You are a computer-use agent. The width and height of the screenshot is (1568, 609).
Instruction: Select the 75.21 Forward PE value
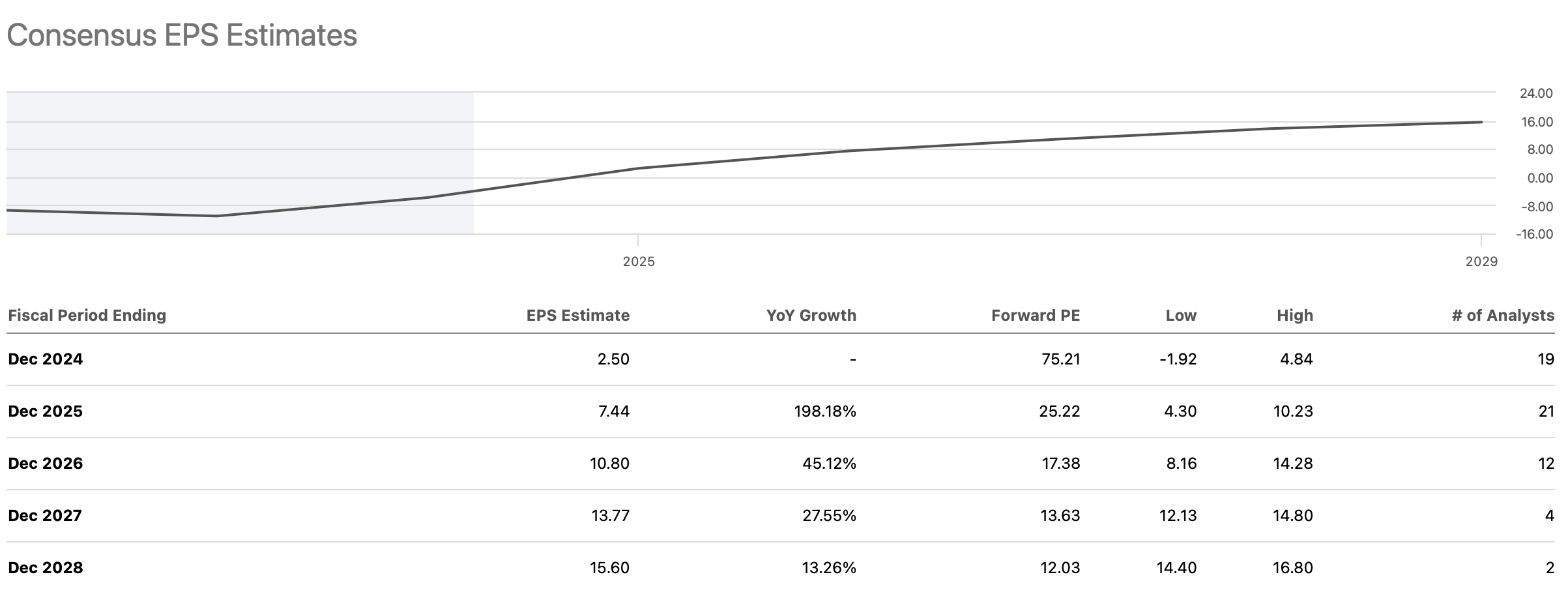(1060, 359)
